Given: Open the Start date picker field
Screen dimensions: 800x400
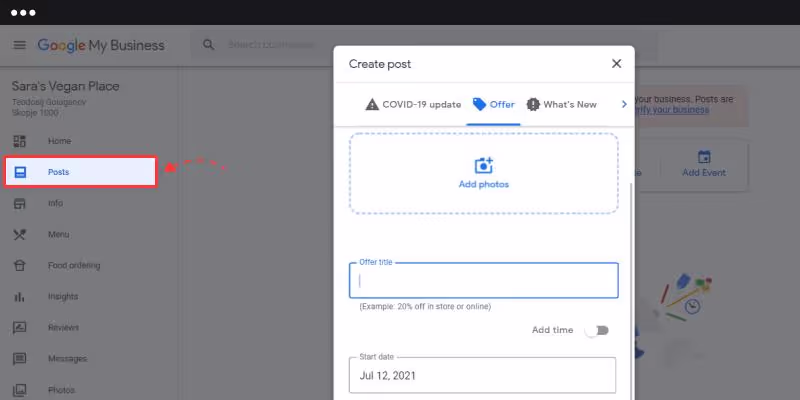Looking at the screenshot, I should tap(482, 375).
